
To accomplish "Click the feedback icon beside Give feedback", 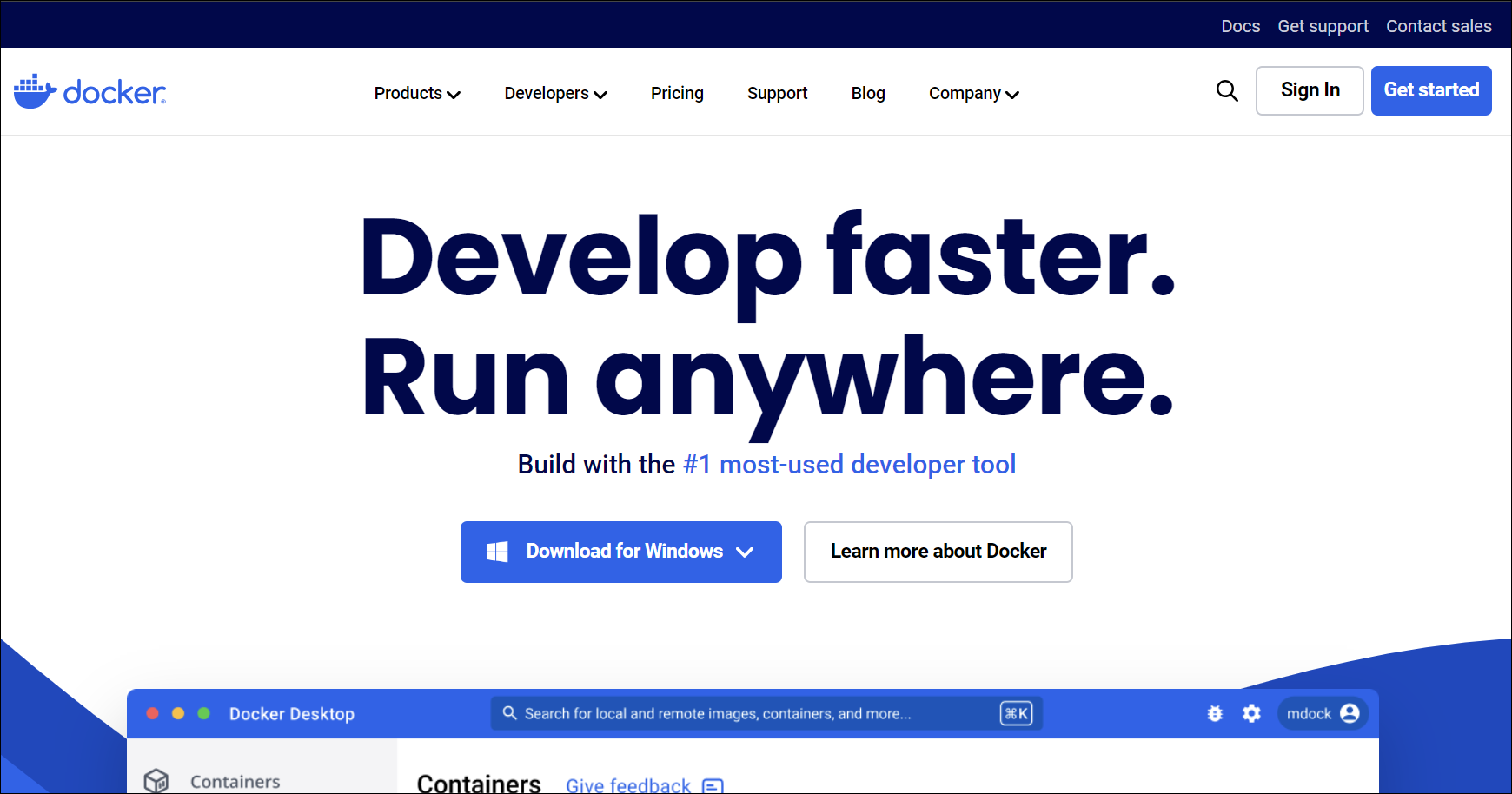I will pos(713,785).
